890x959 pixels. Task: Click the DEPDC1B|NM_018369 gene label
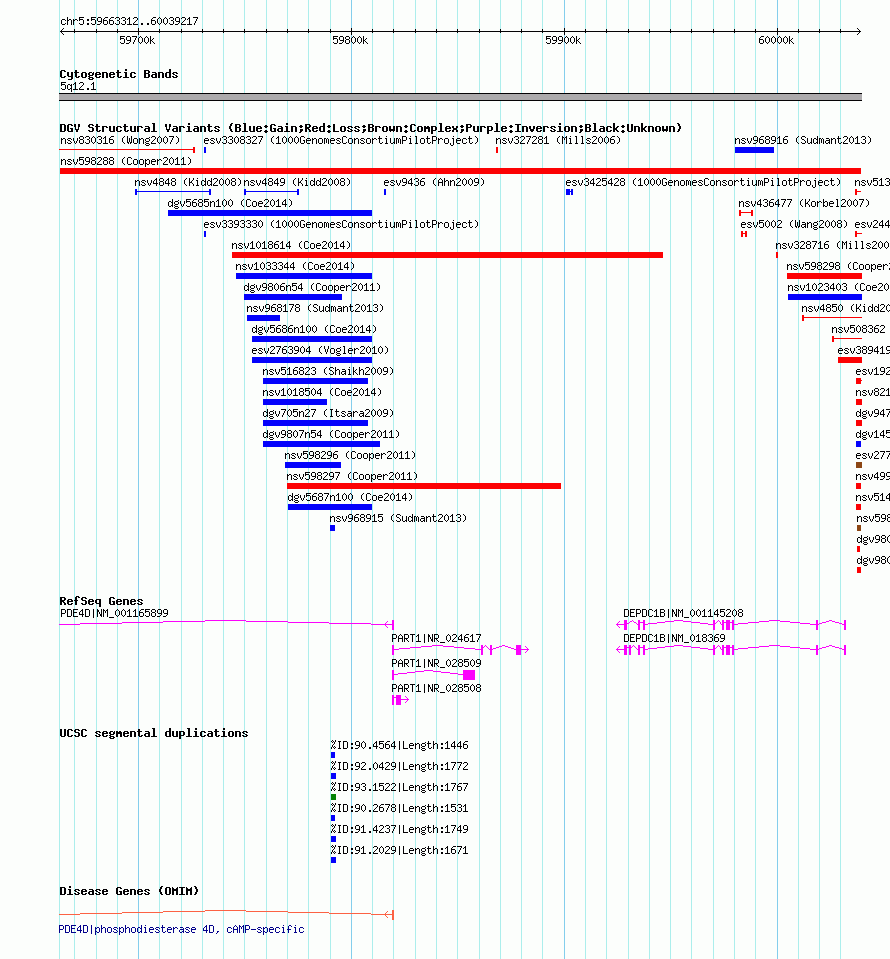[x=674, y=639]
